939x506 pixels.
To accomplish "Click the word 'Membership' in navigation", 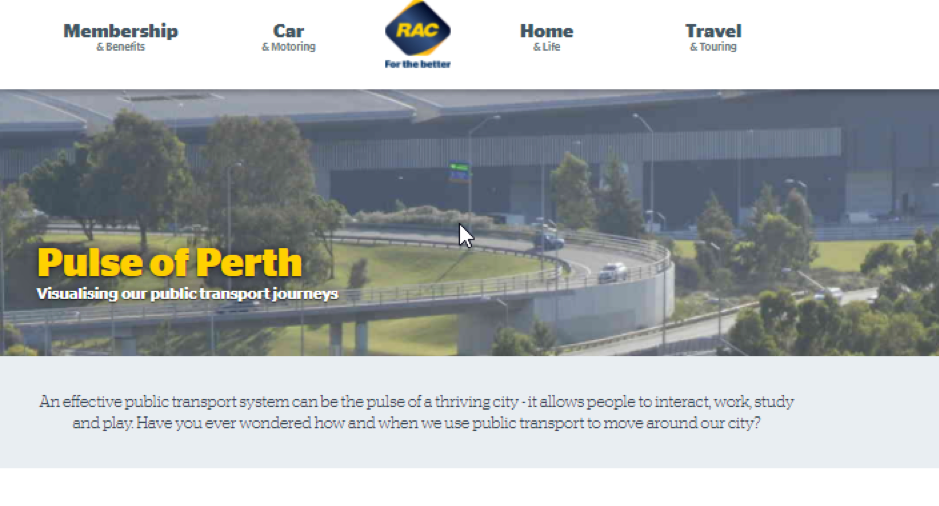I will [x=120, y=31].
